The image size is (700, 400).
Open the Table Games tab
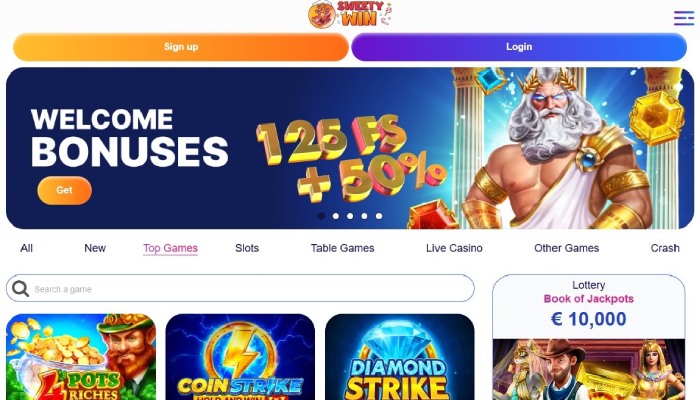(342, 248)
